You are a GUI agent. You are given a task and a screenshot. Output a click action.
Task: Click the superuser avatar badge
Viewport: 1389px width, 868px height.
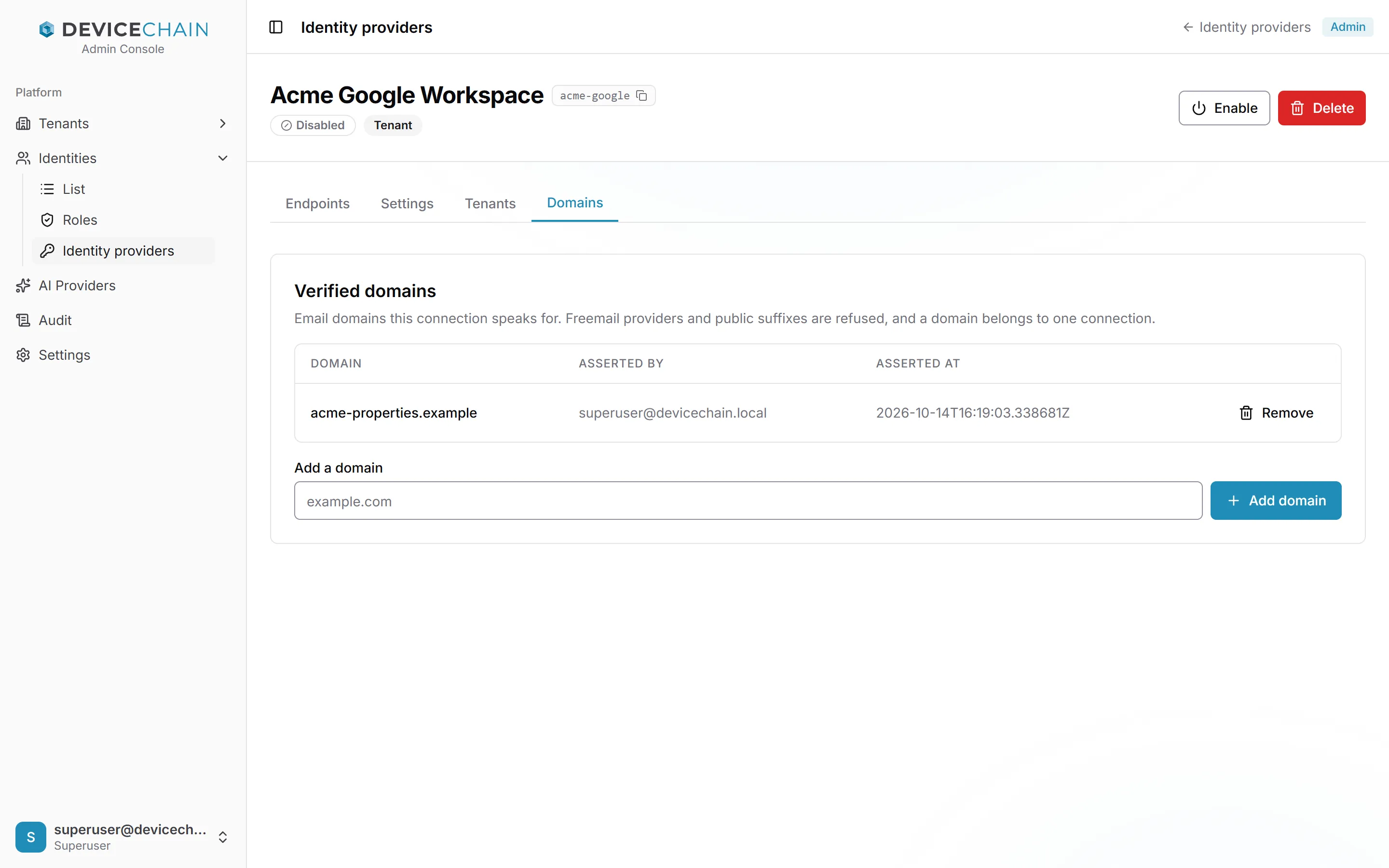coord(31,837)
